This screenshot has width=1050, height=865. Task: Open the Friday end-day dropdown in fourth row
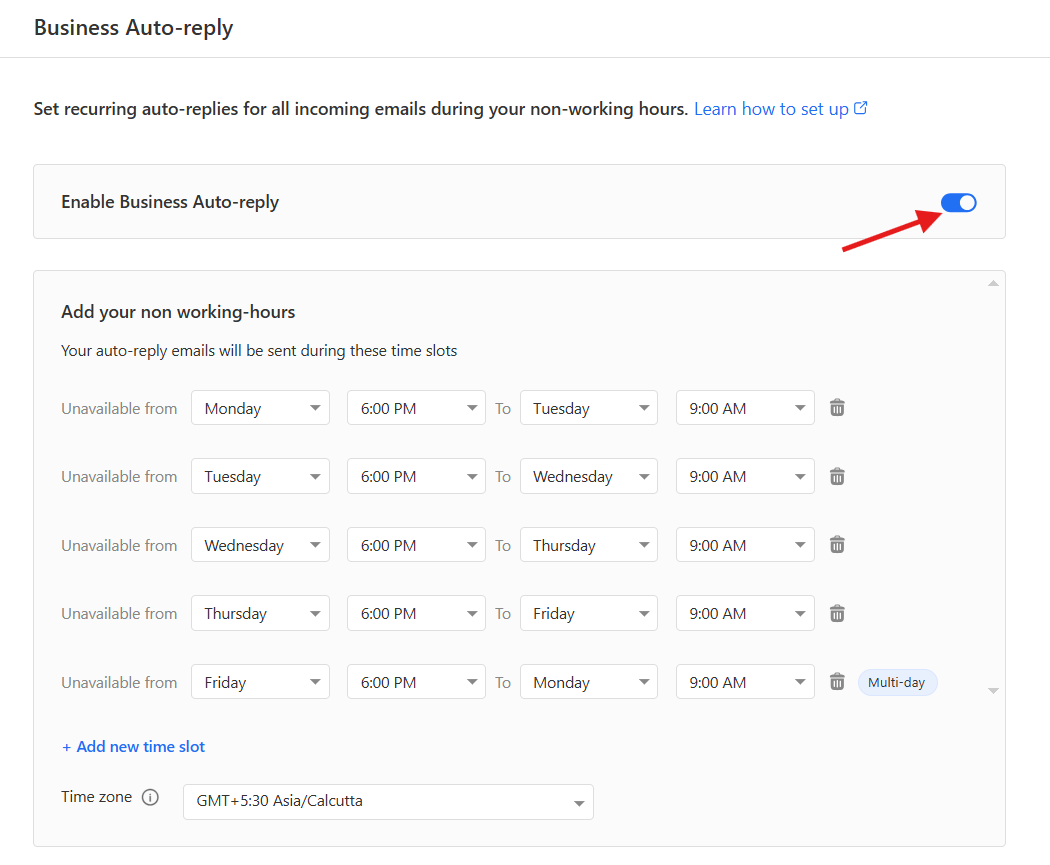tap(589, 613)
